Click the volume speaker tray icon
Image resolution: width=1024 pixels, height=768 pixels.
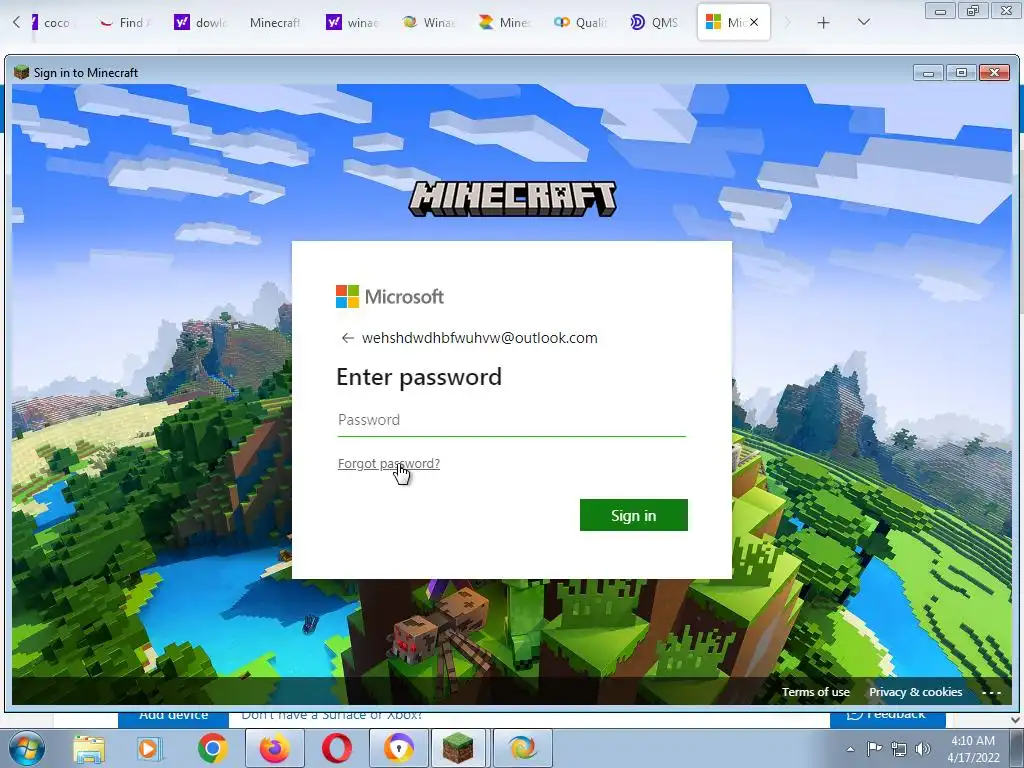(922, 749)
